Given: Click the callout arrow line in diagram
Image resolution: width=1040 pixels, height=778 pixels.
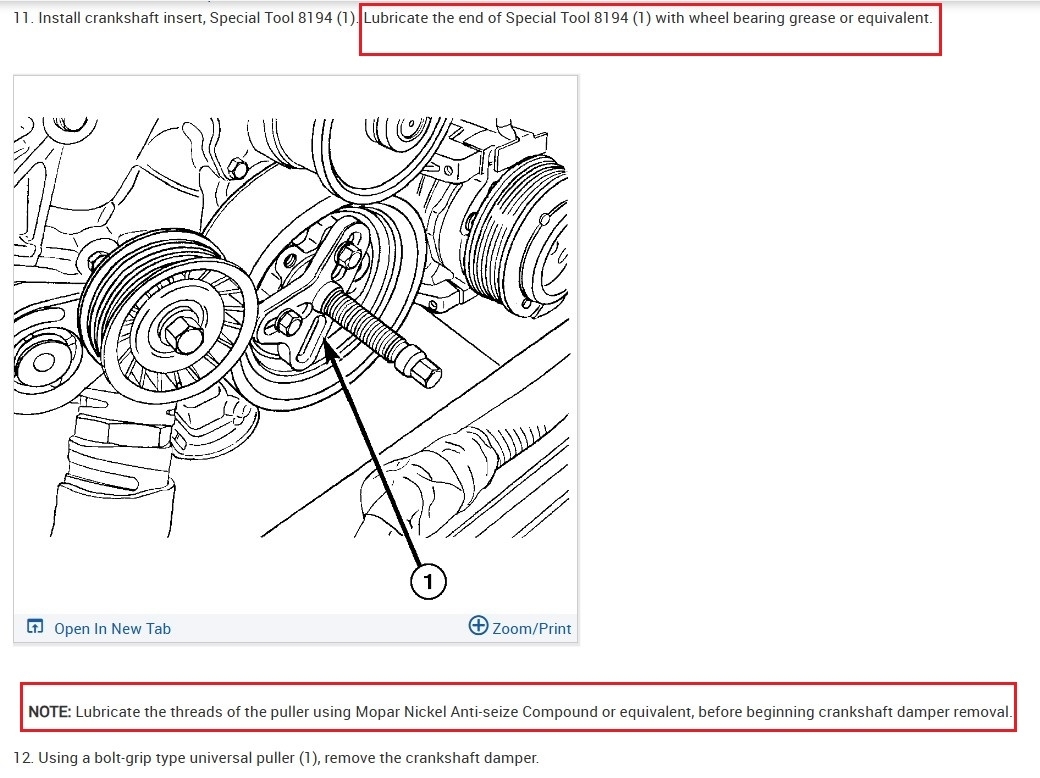Looking at the screenshot, I should click(374, 457).
